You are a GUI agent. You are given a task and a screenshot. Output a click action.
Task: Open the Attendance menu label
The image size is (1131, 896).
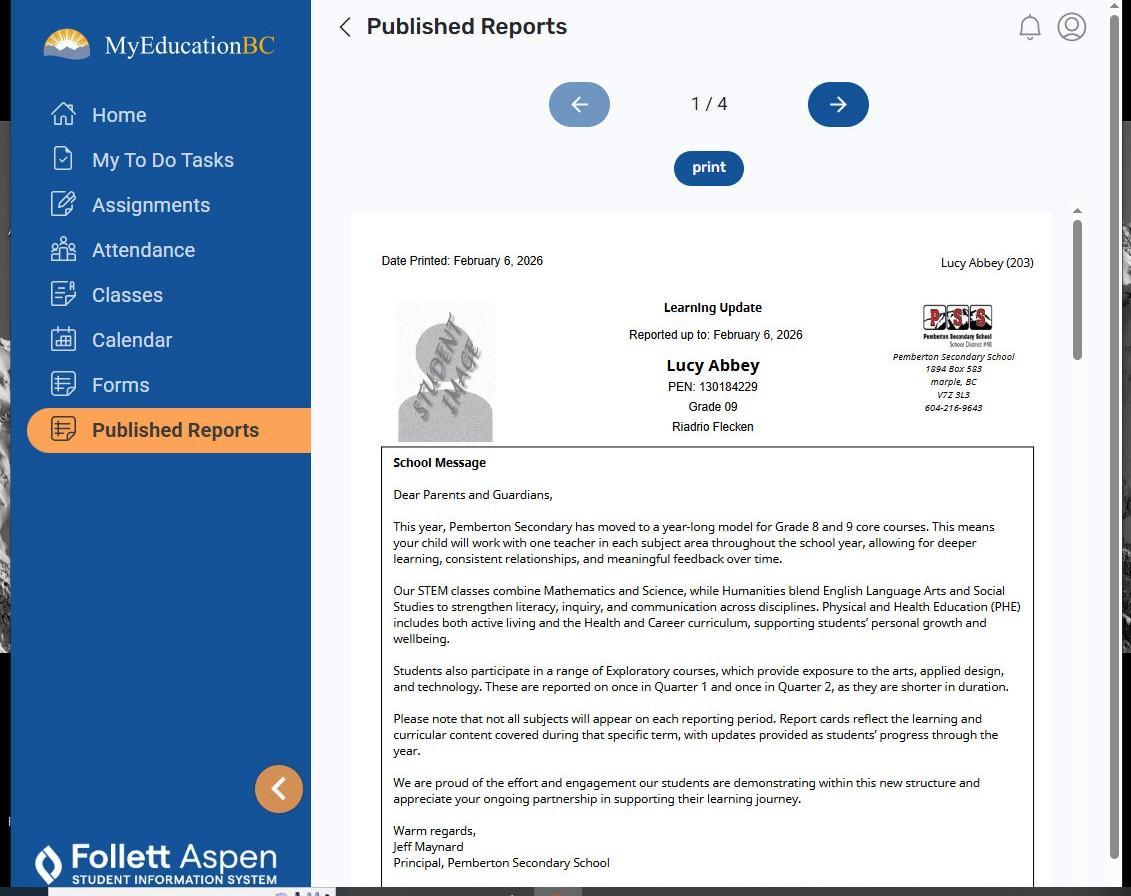143,250
